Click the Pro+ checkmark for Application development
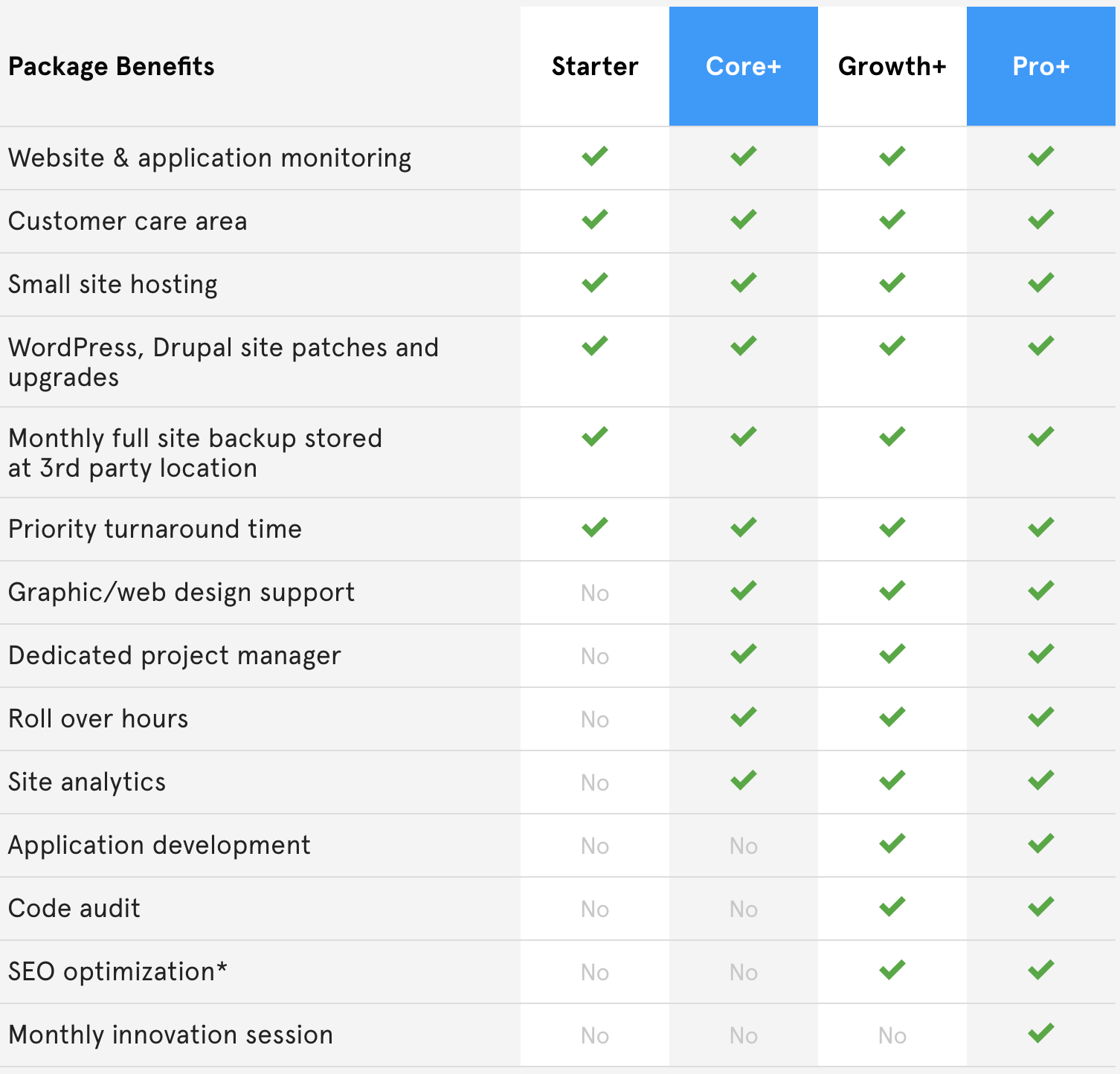The image size is (1120, 1074). pos(1041,843)
